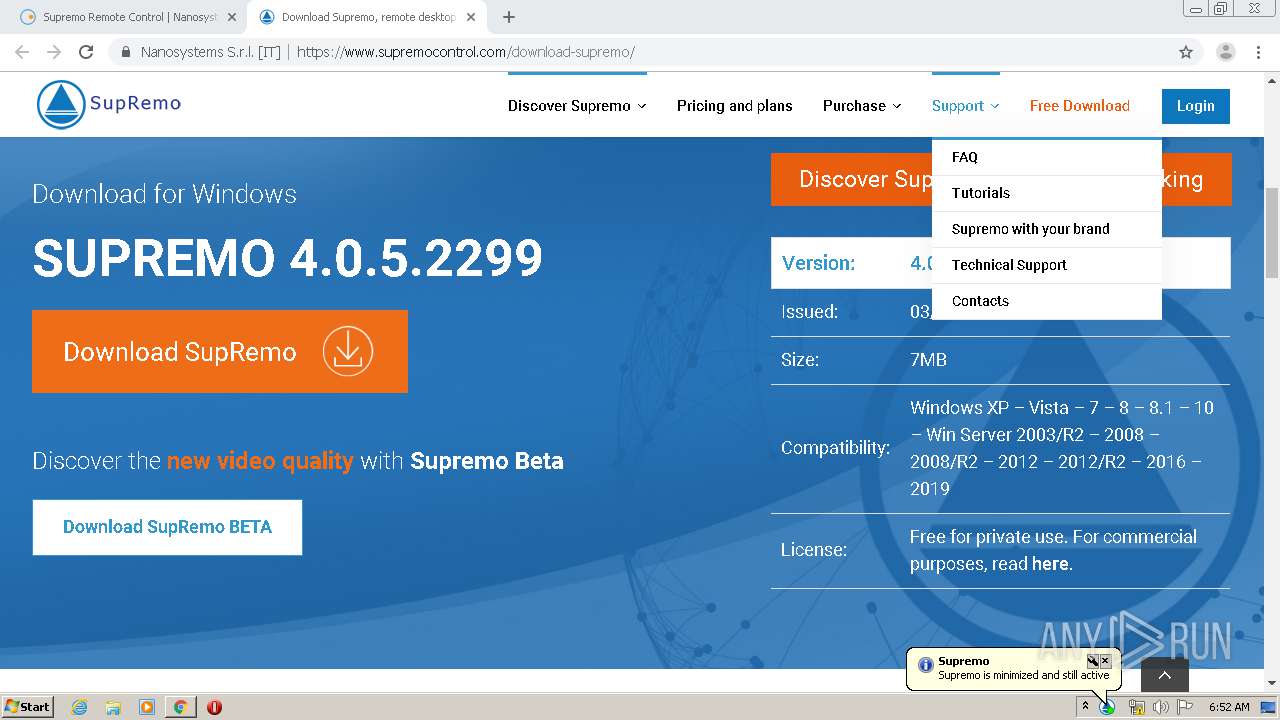The width and height of the screenshot is (1280, 720).
Task: Click the 'Size:' label in details table
Action: 800,360
